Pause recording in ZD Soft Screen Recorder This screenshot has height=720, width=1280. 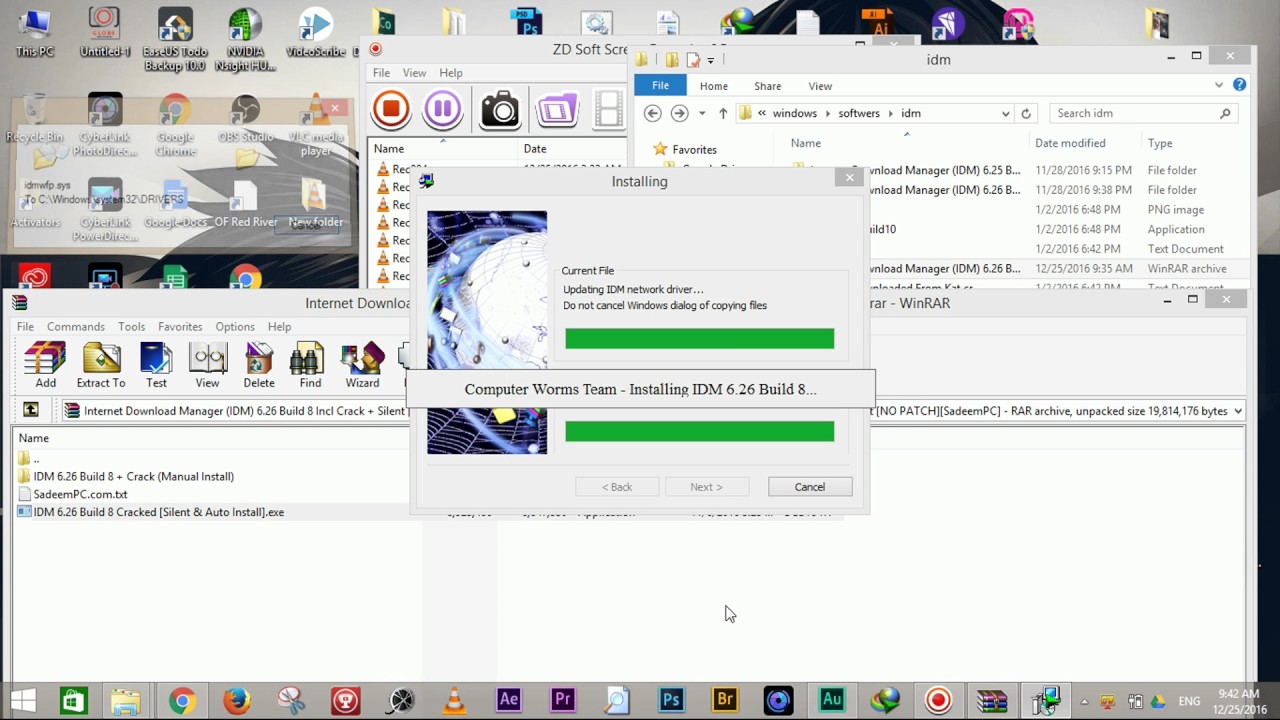click(x=443, y=109)
